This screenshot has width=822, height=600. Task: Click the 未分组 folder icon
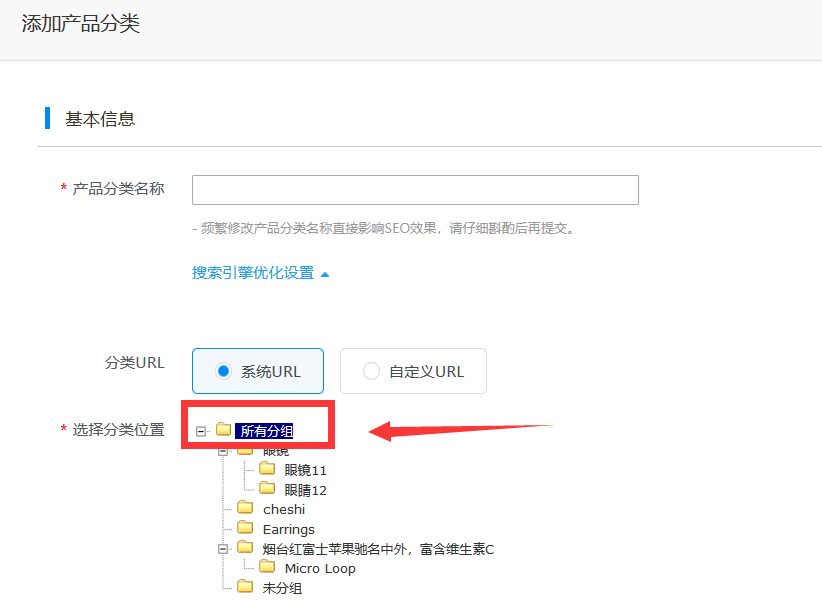click(245, 587)
